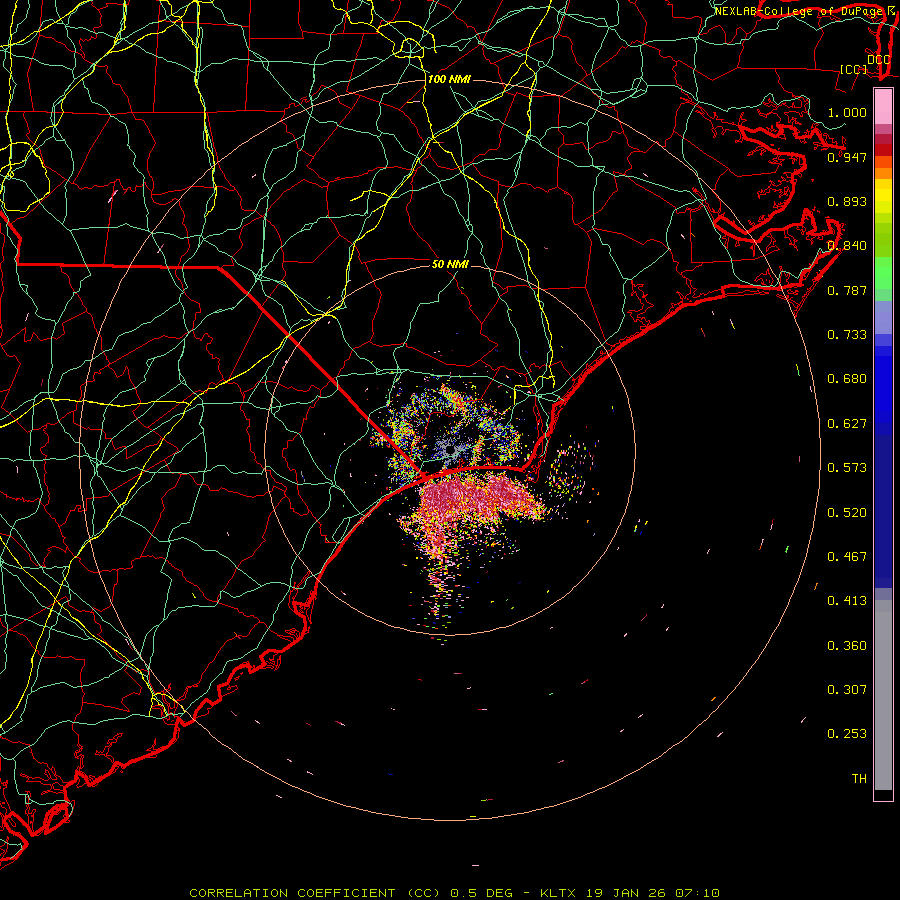Click the 0.520 legend value
Screen dimensions: 900x900
point(847,513)
